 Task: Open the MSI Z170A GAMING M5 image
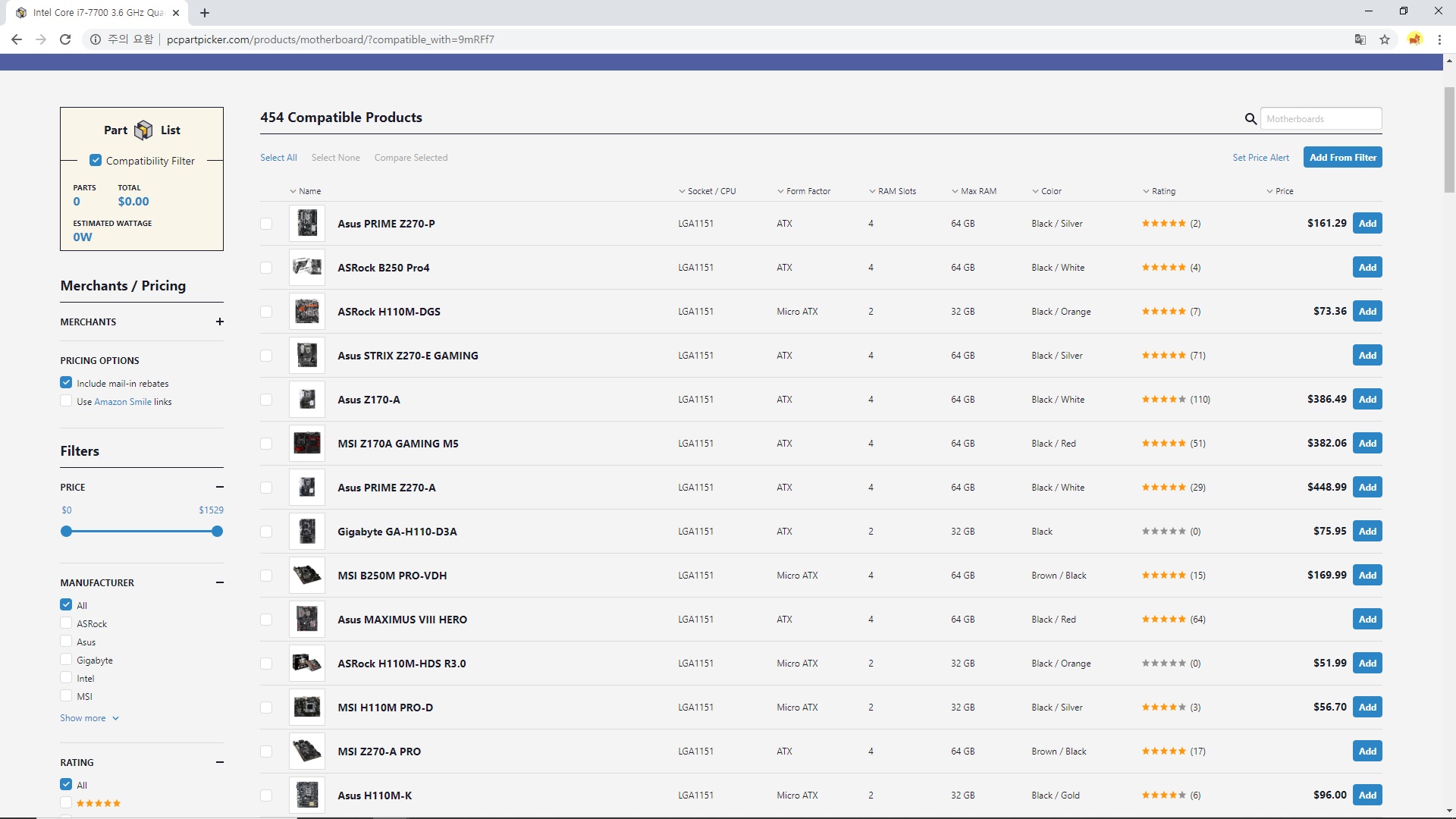(x=307, y=444)
